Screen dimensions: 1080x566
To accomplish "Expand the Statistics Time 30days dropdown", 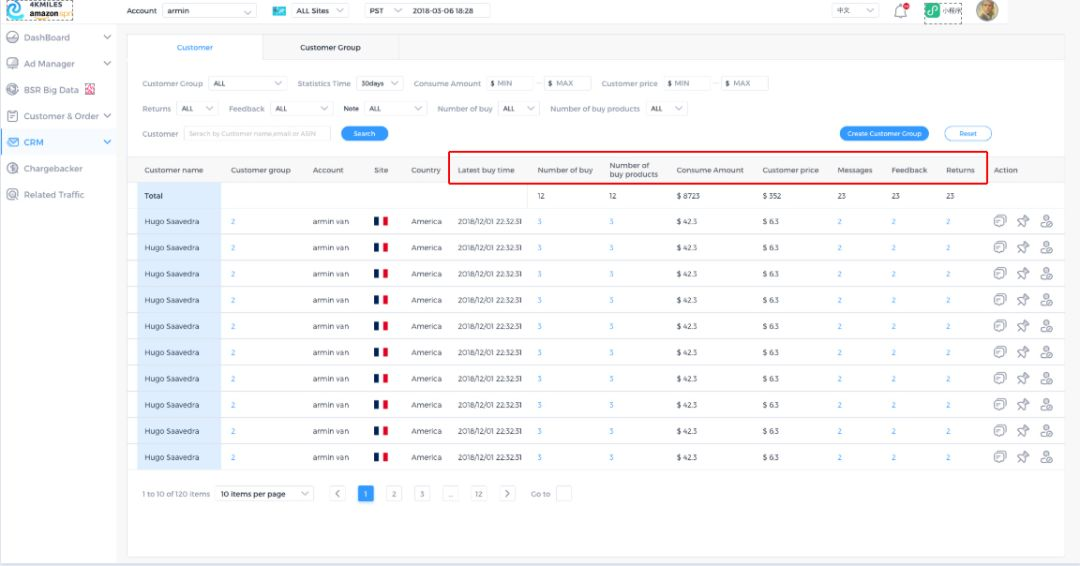I will [379, 84].
